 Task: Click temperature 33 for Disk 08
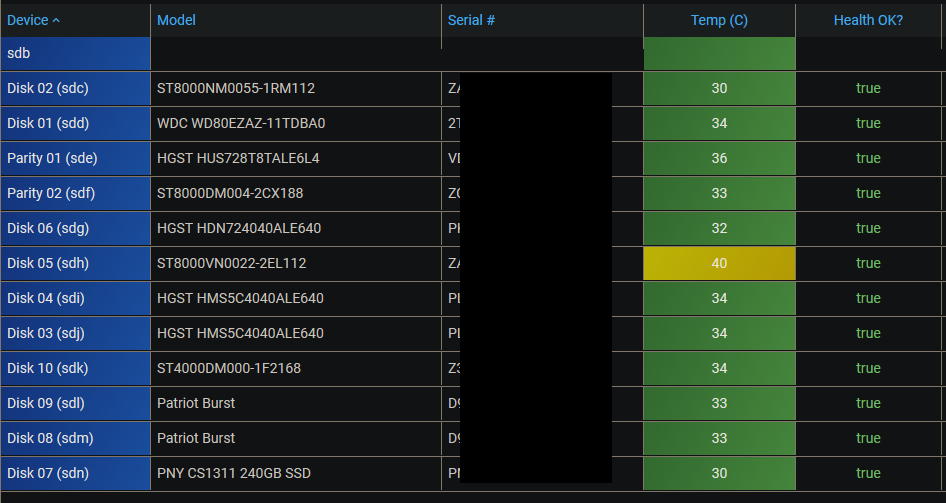click(x=719, y=438)
